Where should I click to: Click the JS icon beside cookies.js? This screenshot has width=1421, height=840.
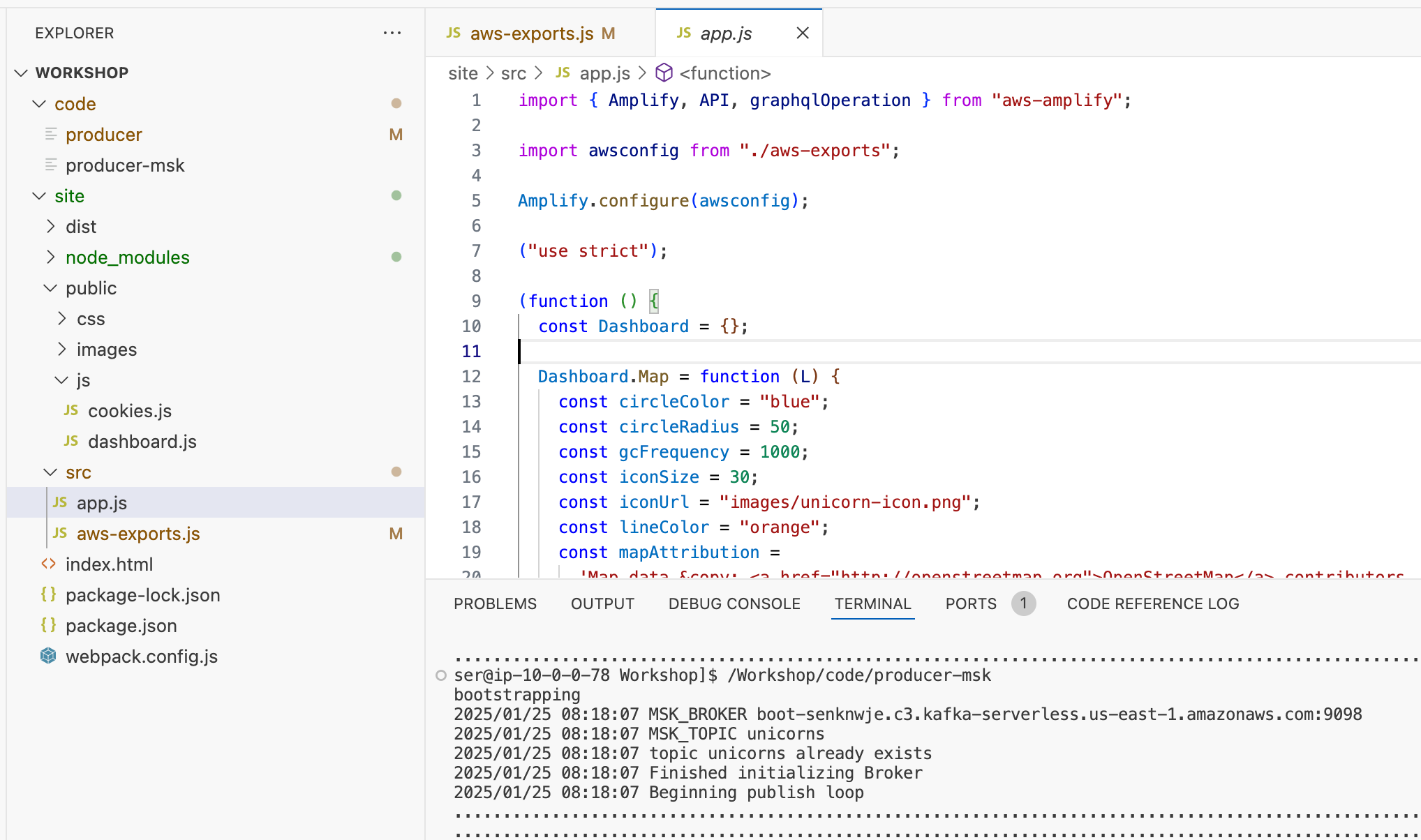pos(71,410)
